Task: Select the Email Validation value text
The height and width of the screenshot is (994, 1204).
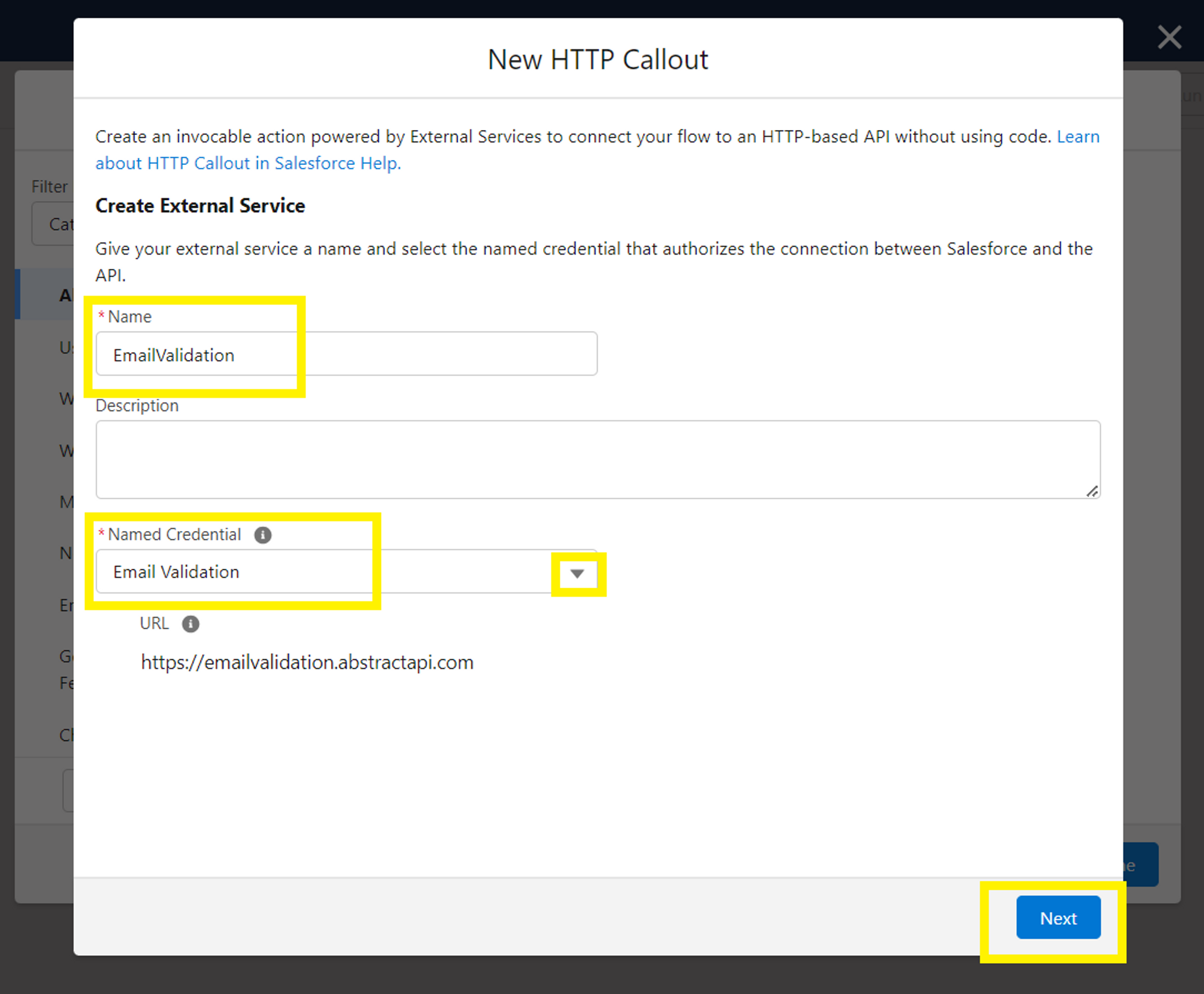Action: coord(175,572)
